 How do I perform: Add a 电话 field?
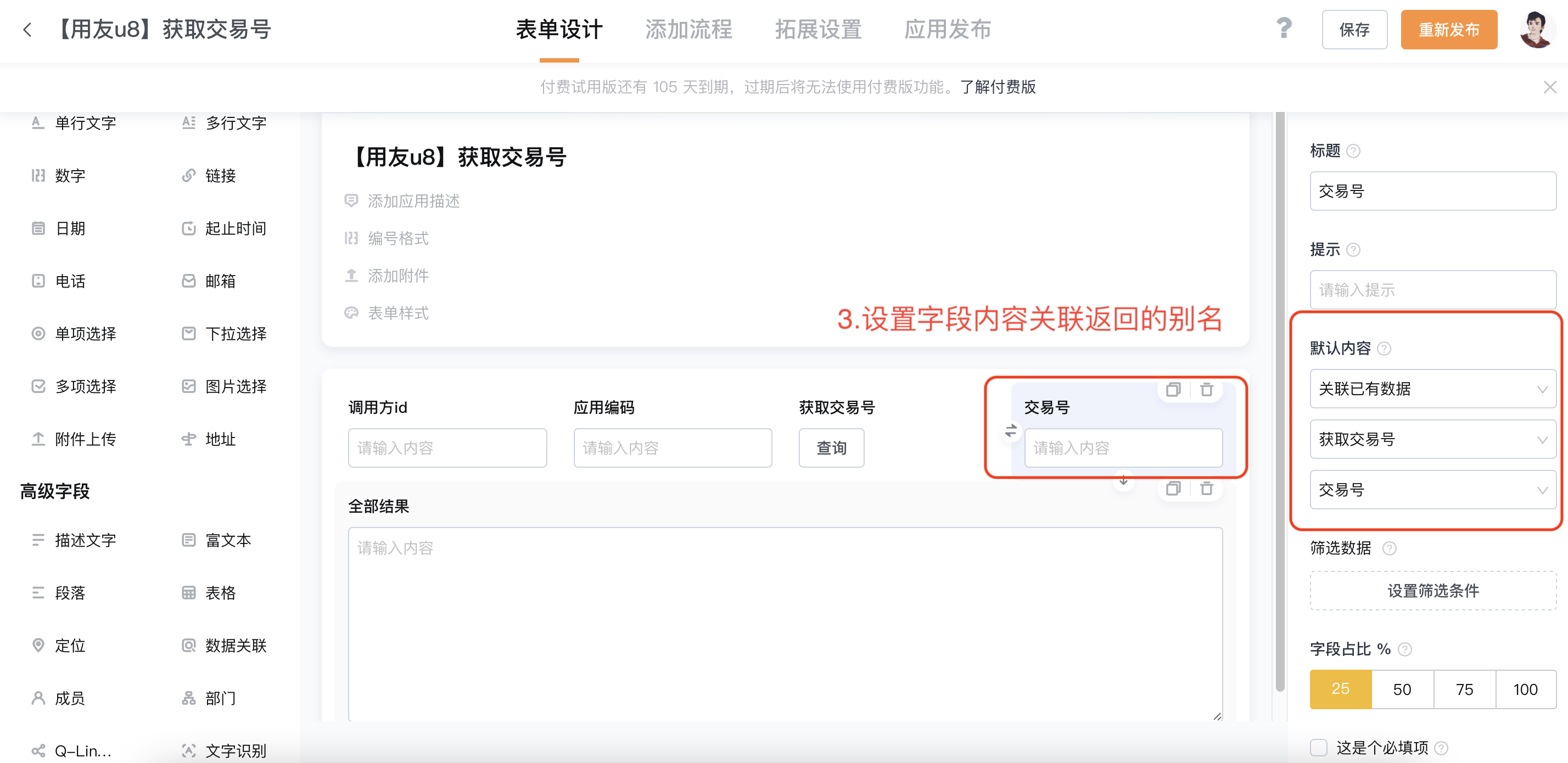click(58, 280)
